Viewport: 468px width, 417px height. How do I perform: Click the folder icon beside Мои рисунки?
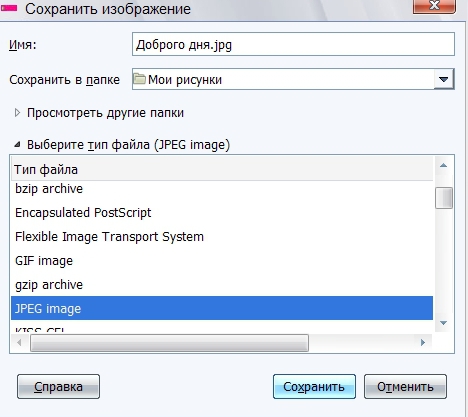click(x=139, y=79)
